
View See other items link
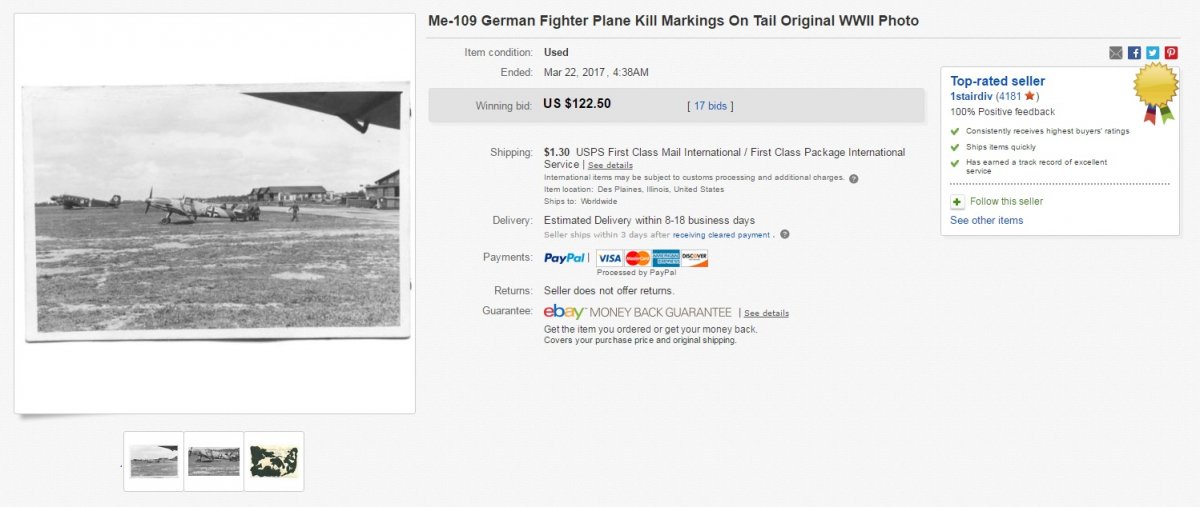point(986,221)
